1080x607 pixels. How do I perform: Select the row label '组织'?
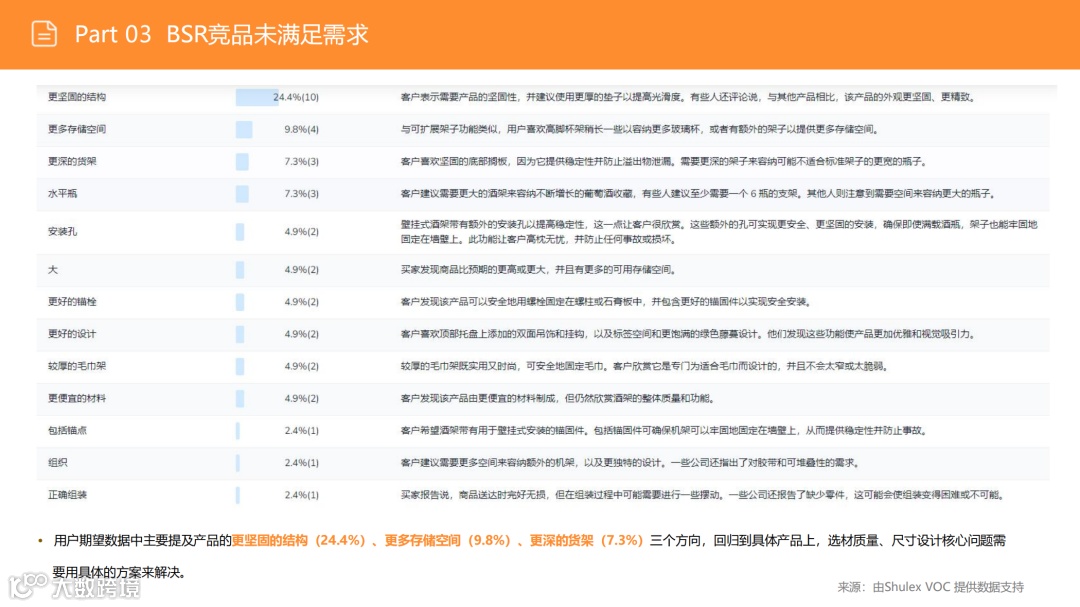(x=57, y=463)
